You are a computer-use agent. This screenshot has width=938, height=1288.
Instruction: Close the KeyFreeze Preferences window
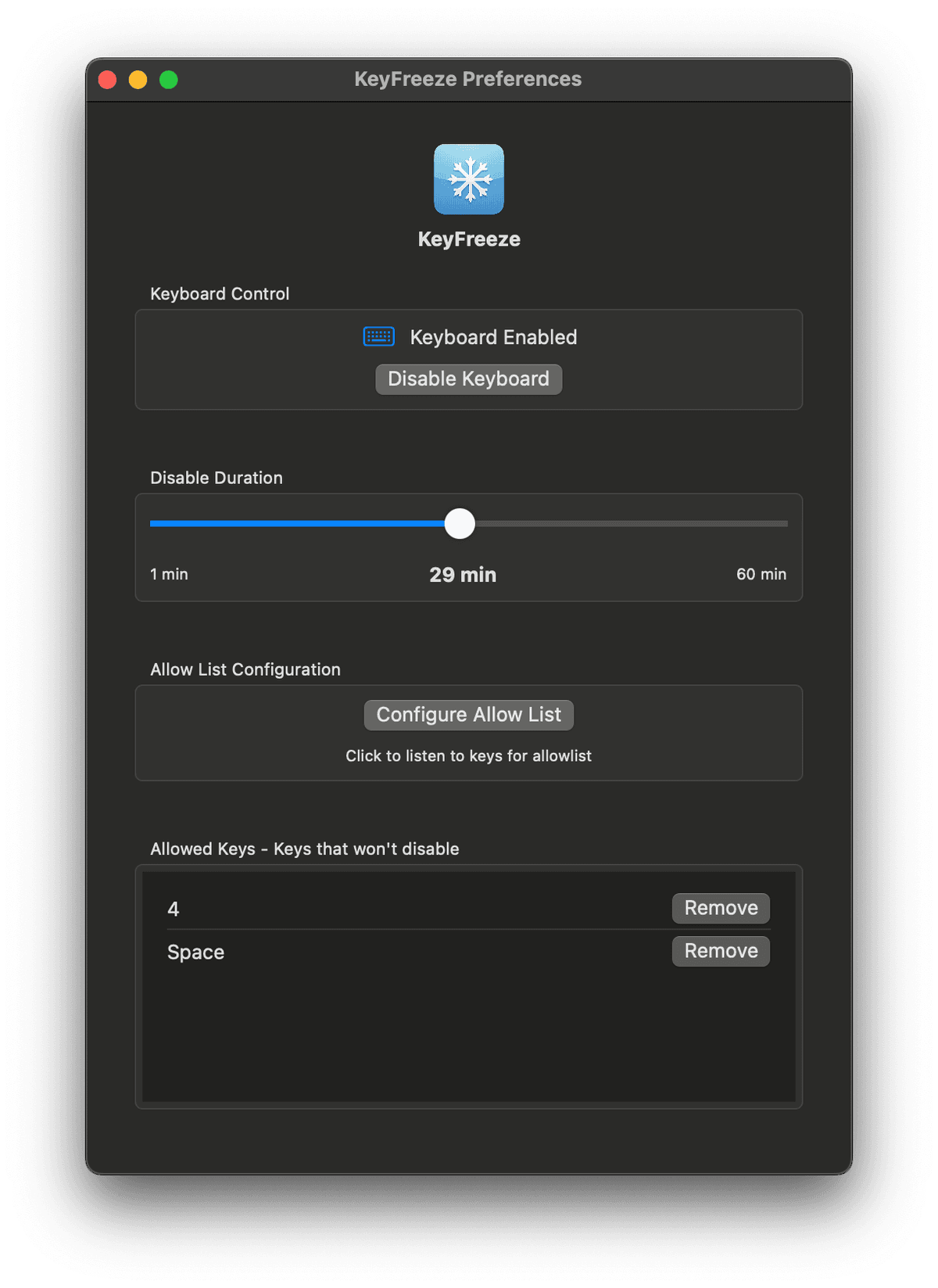point(108,80)
